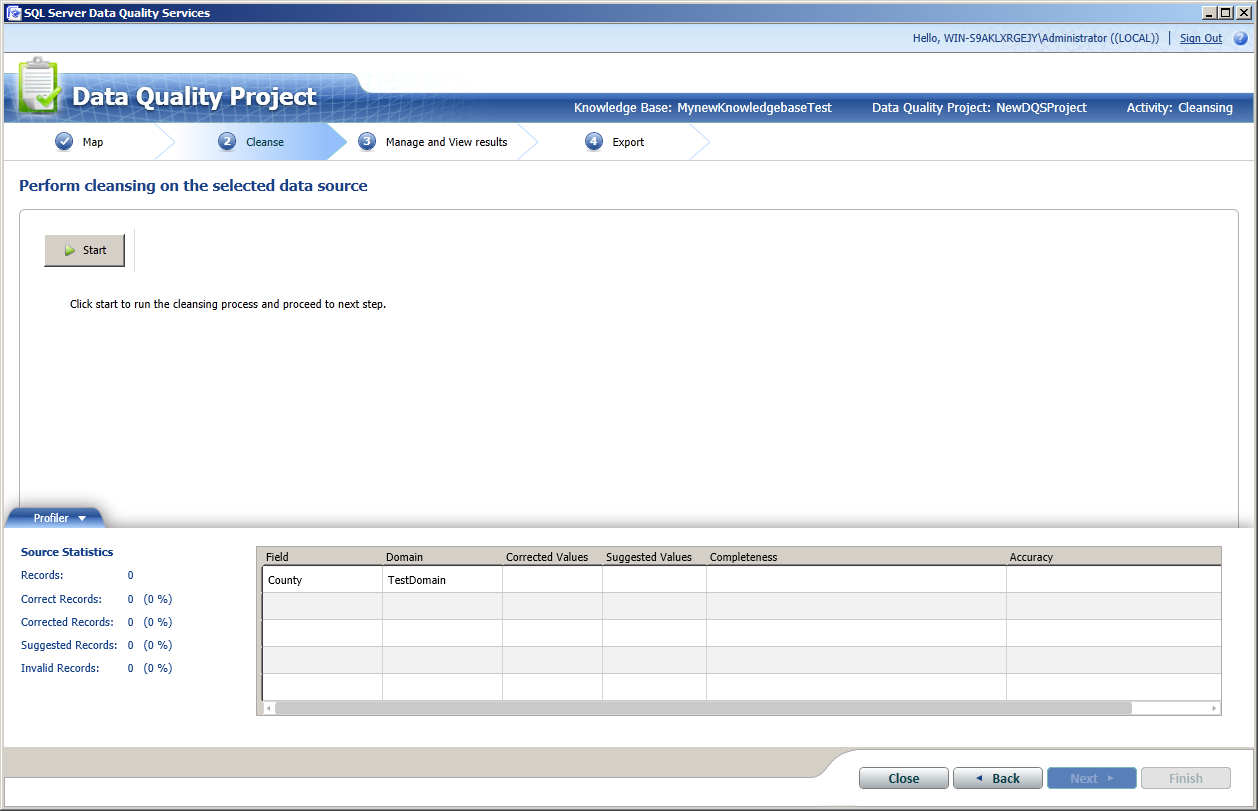
Task: Click the Data Quality Project clipboard logo
Action: tap(38, 88)
